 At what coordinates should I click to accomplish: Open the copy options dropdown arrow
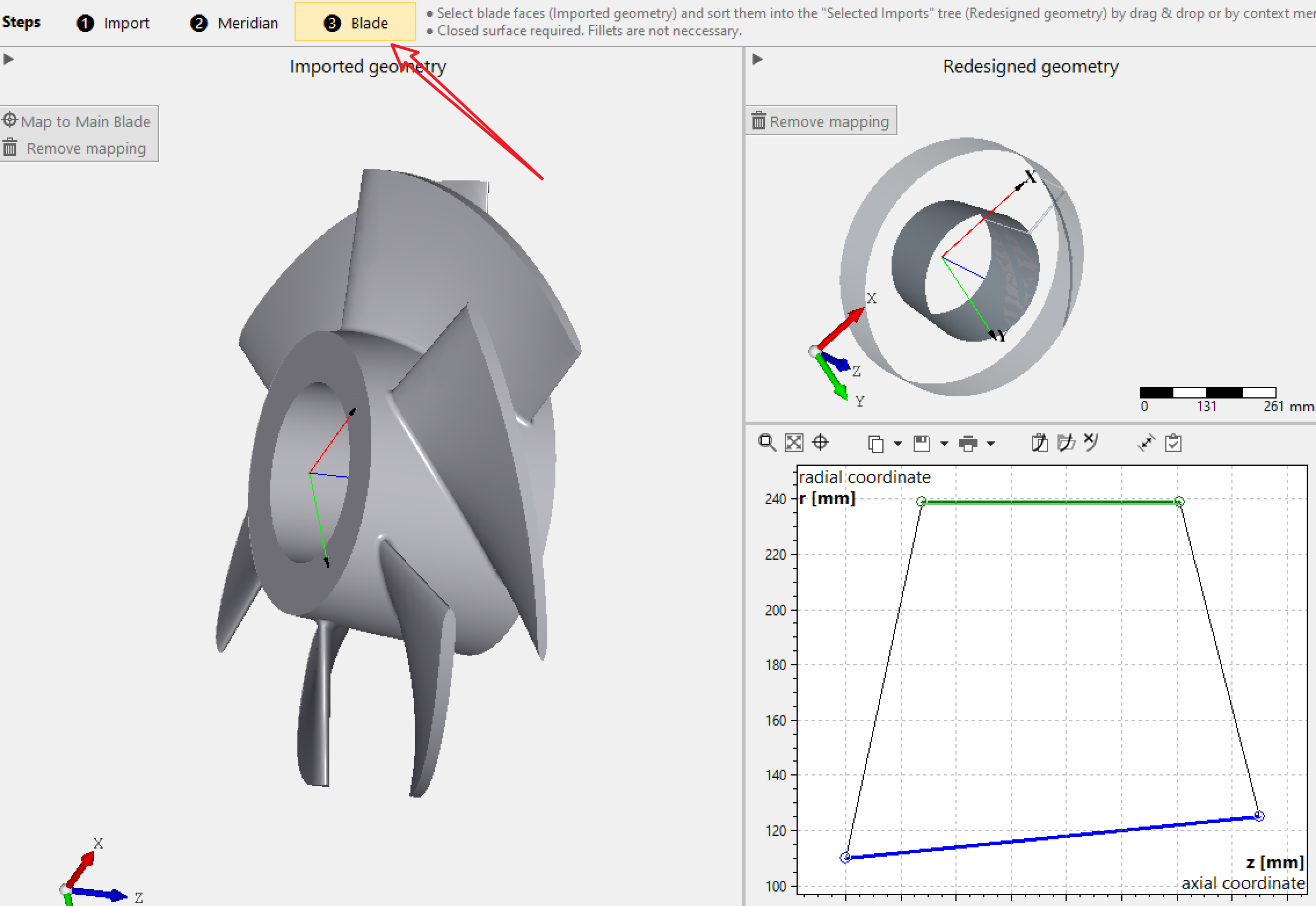pyautogui.click(x=898, y=444)
